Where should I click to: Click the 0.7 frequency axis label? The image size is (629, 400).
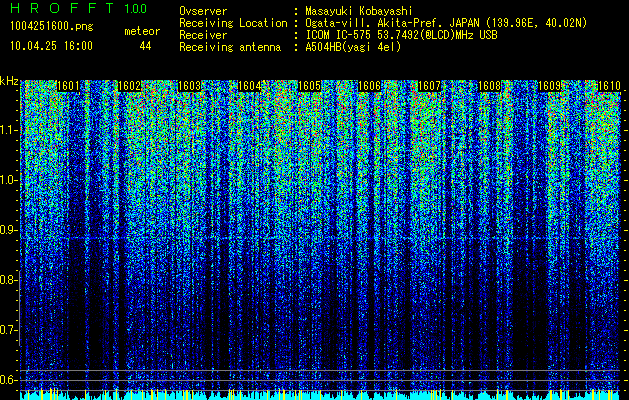9,330
